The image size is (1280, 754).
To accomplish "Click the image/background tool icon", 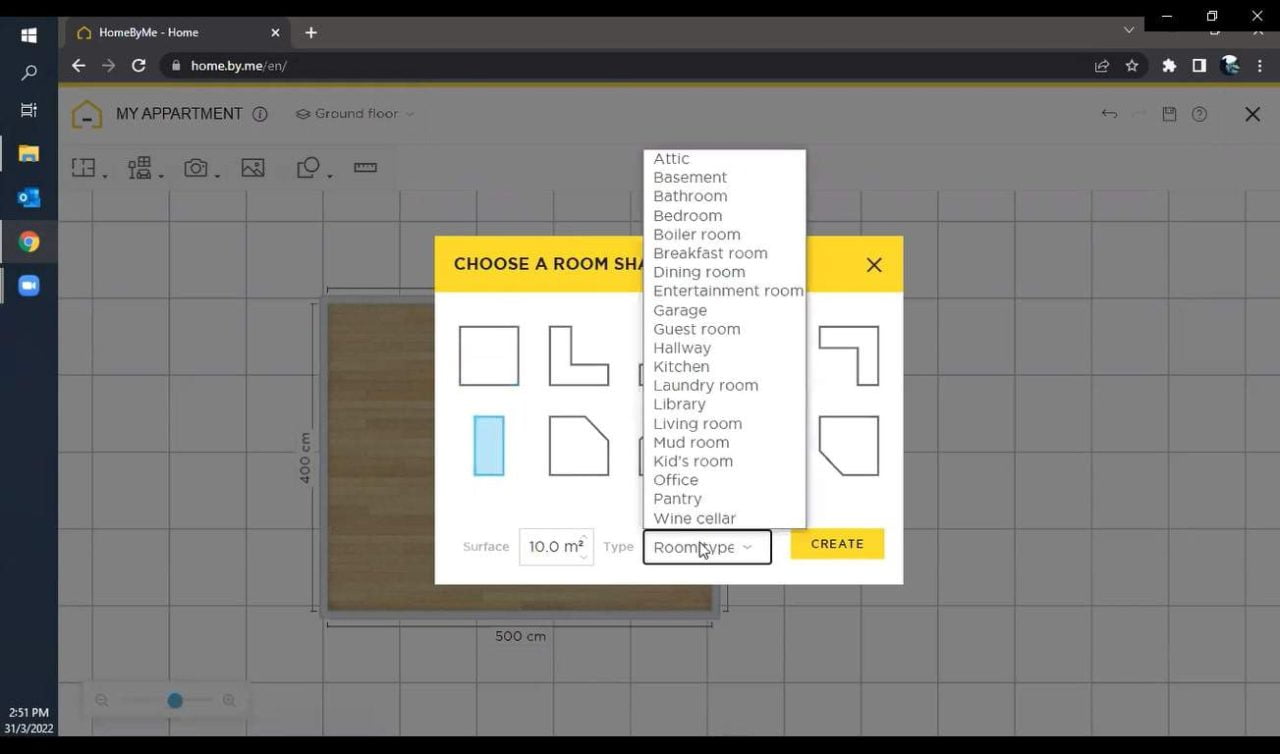I will (x=253, y=167).
